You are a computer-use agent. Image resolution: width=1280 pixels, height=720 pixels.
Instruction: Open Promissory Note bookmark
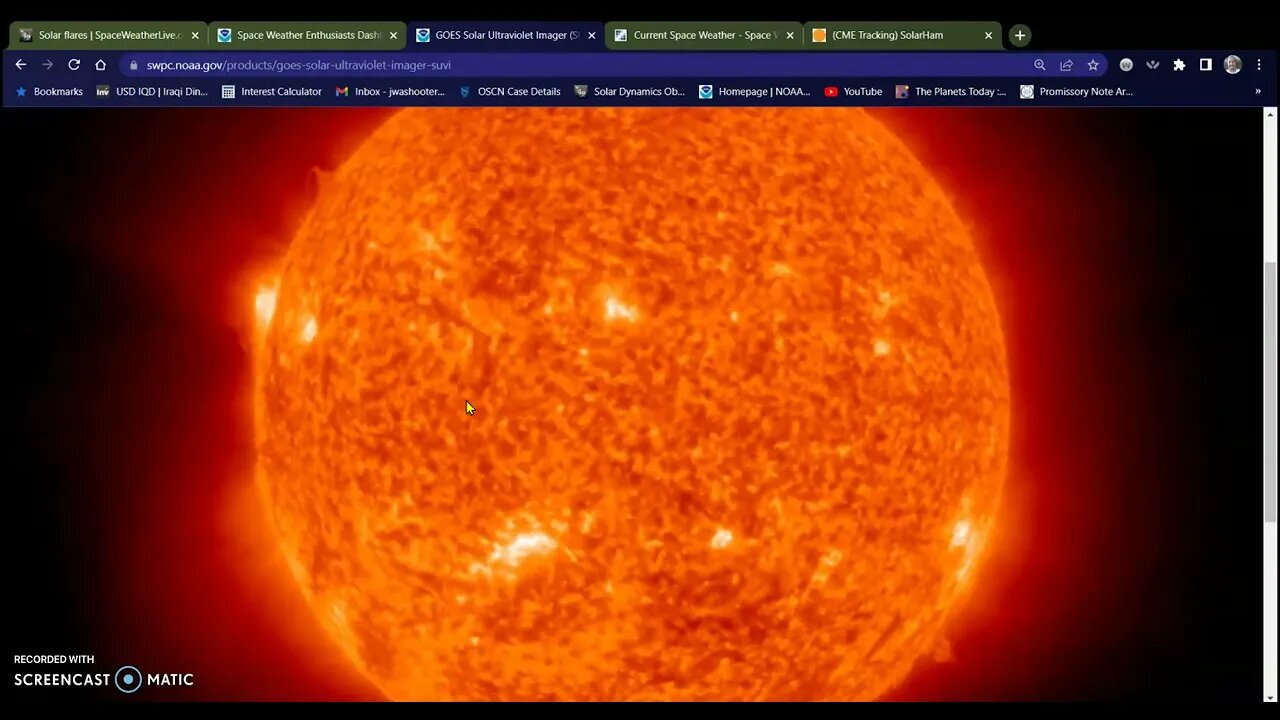click(1076, 91)
